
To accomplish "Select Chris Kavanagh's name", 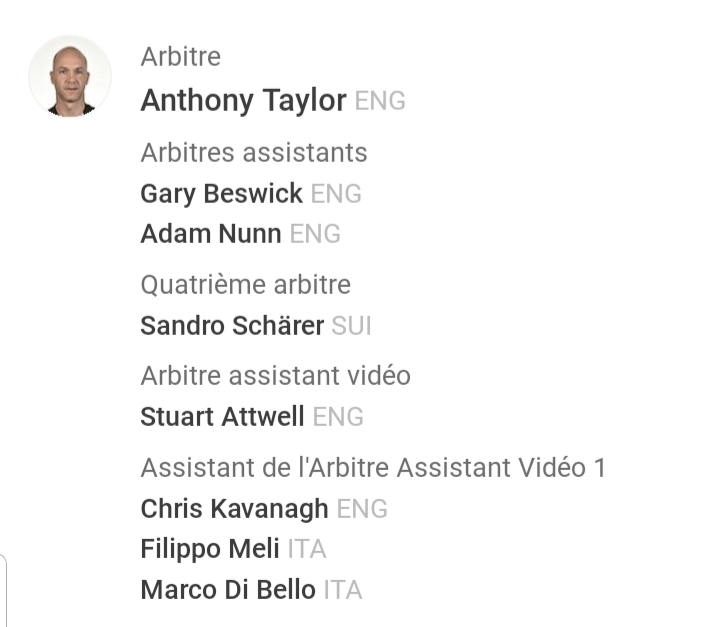I will click(234, 509).
